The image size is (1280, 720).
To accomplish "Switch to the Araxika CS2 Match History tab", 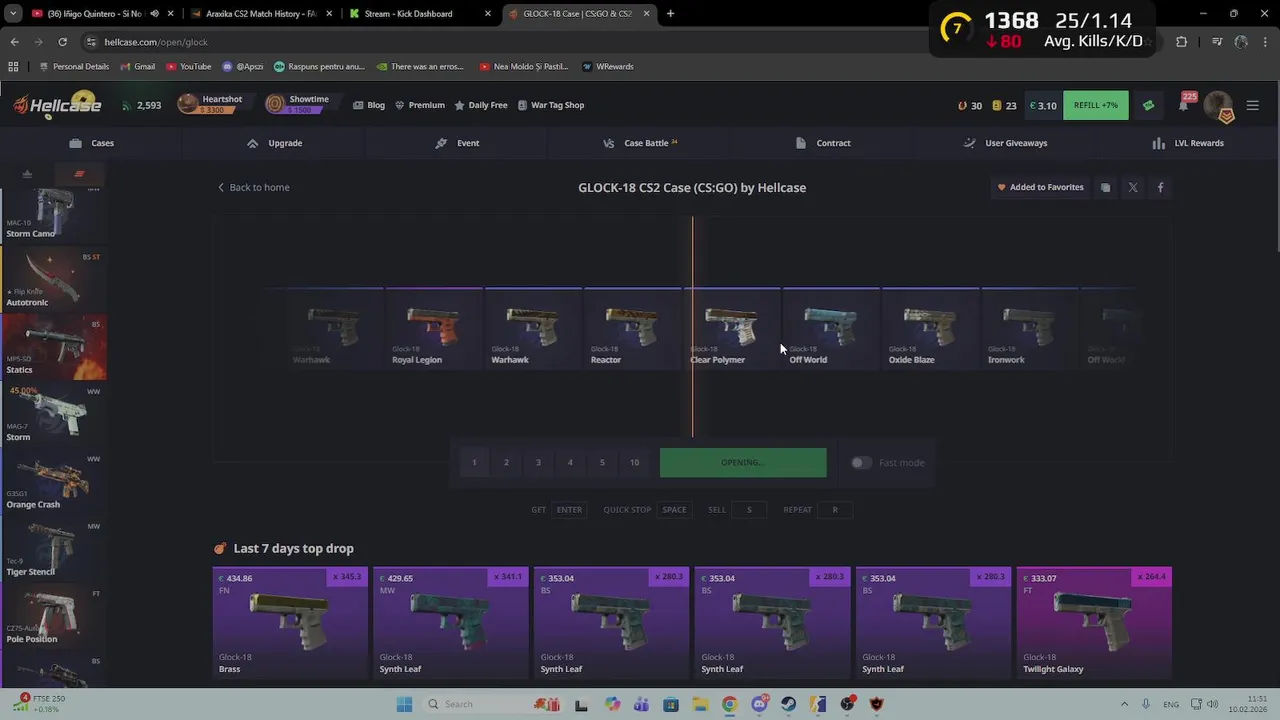I will (x=262, y=14).
